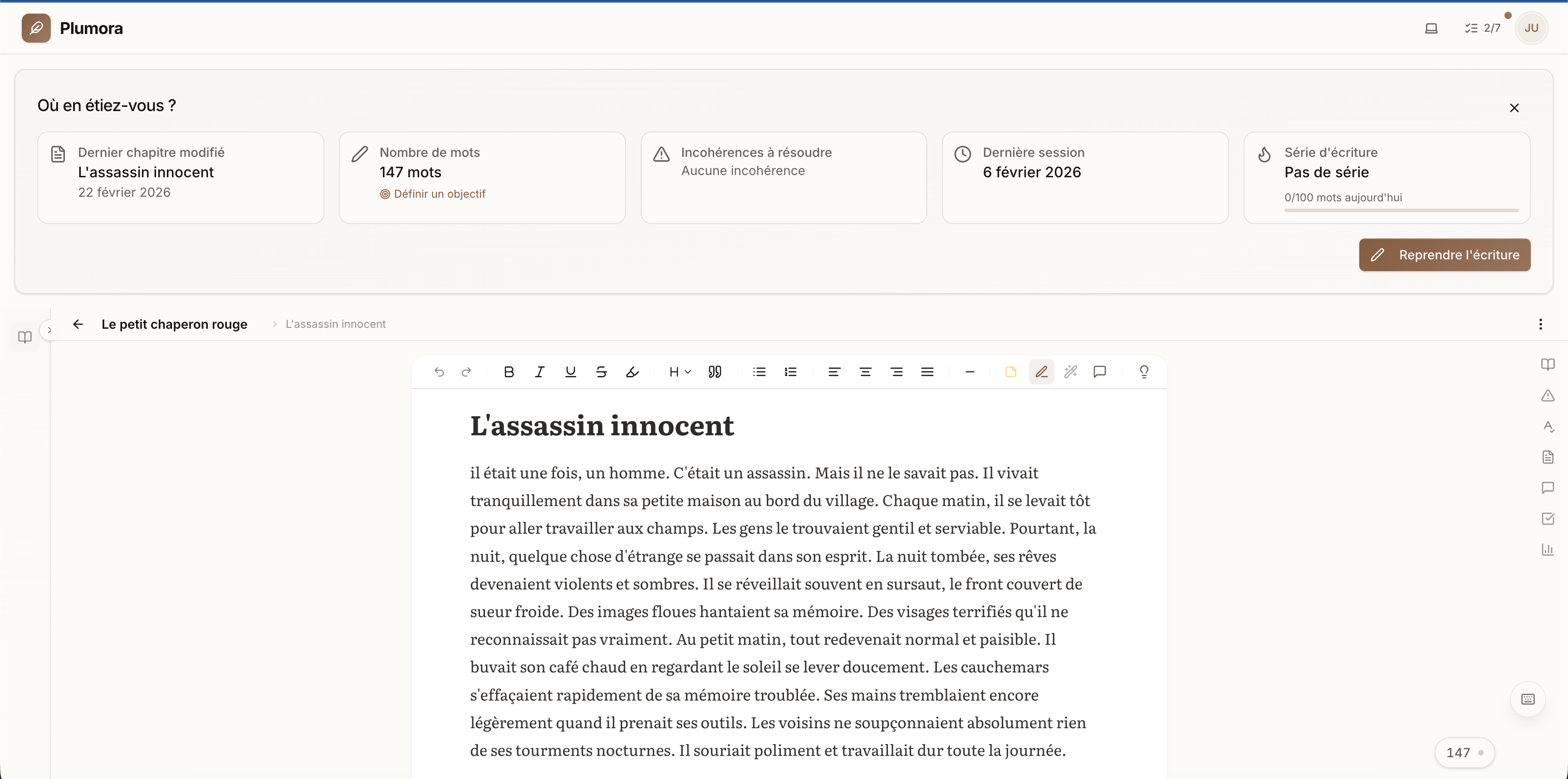
Task: Click the strikethrough icon
Action: coord(602,371)
